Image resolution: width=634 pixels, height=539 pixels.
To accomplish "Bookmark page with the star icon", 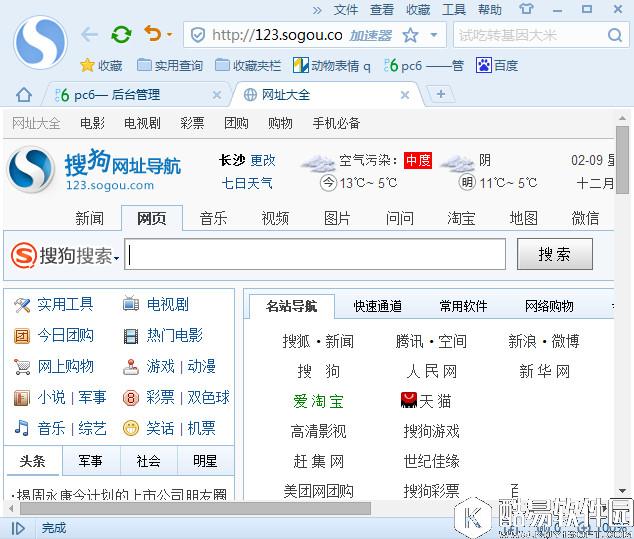I will [410, 35].
